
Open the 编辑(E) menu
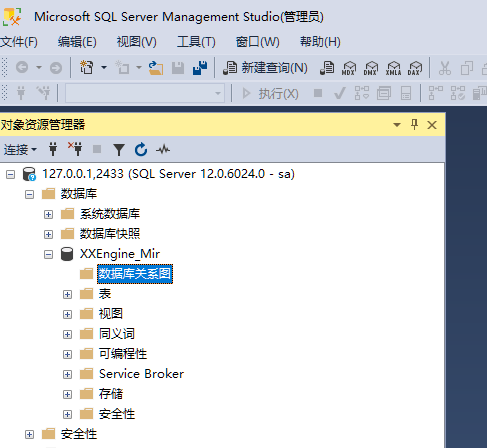click(x=77, y=42)
